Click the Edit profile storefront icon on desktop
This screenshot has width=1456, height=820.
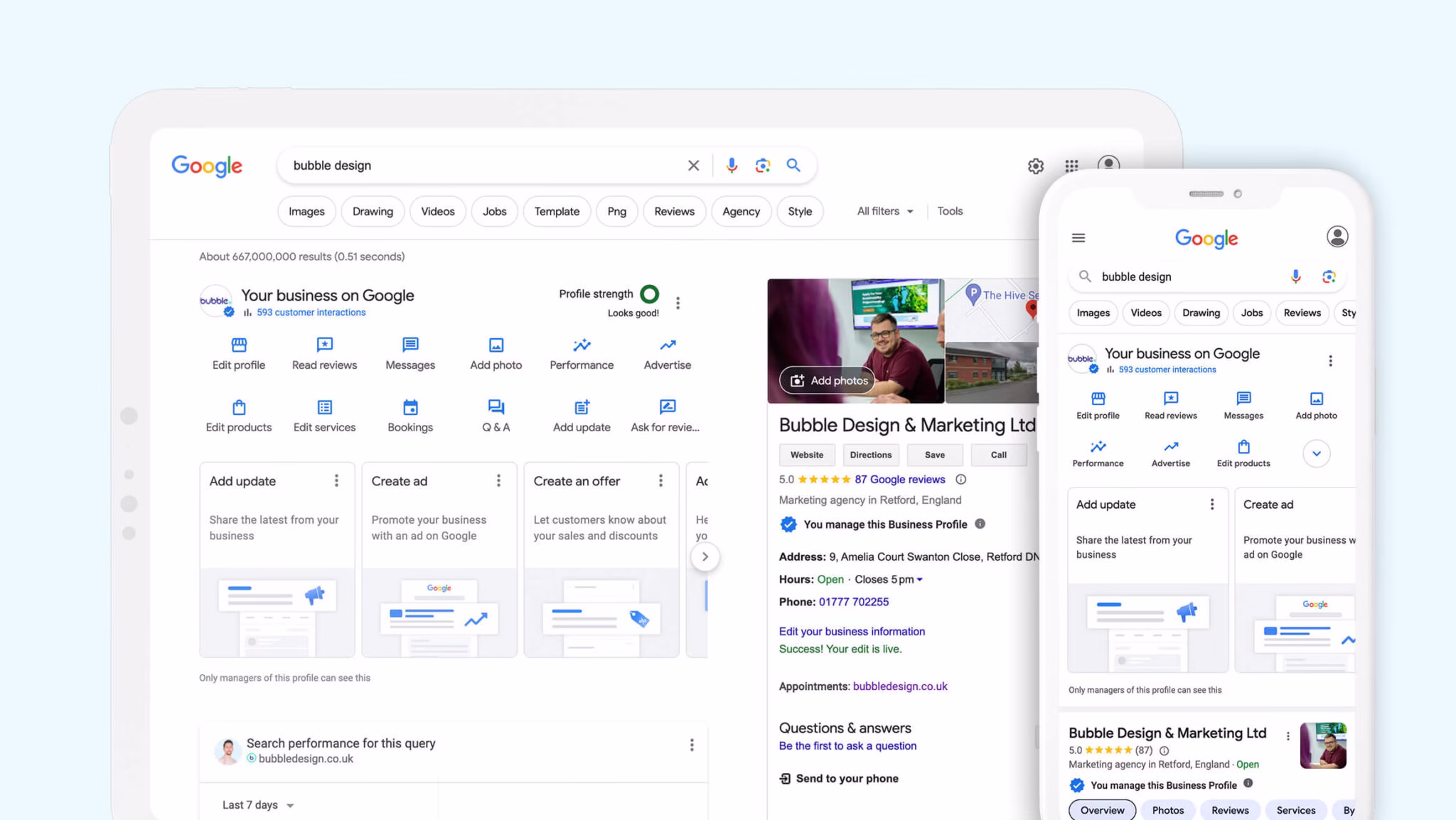[x=239, y=345]
